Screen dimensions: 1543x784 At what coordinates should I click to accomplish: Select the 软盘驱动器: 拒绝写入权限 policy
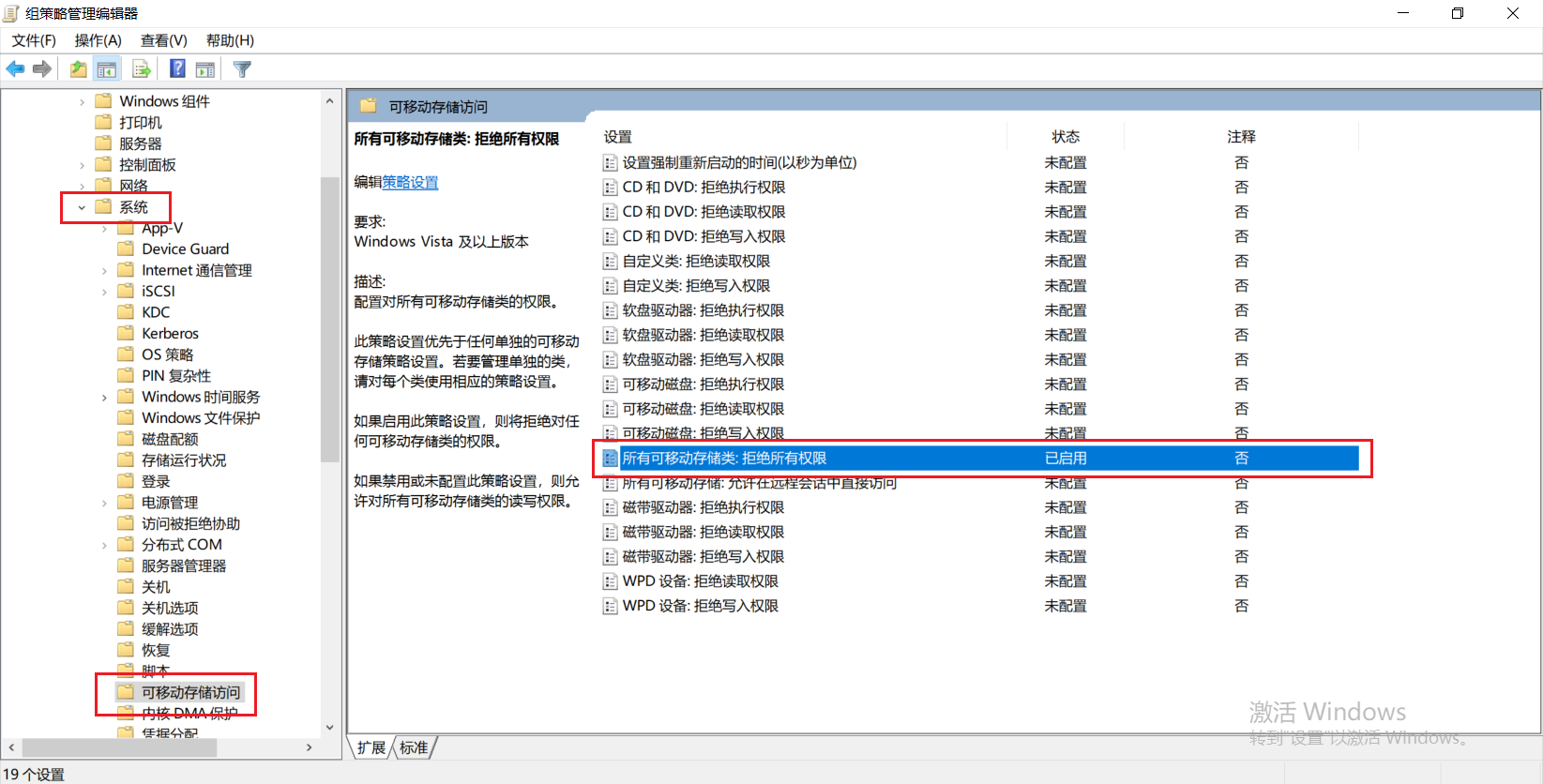pos(703,360)
